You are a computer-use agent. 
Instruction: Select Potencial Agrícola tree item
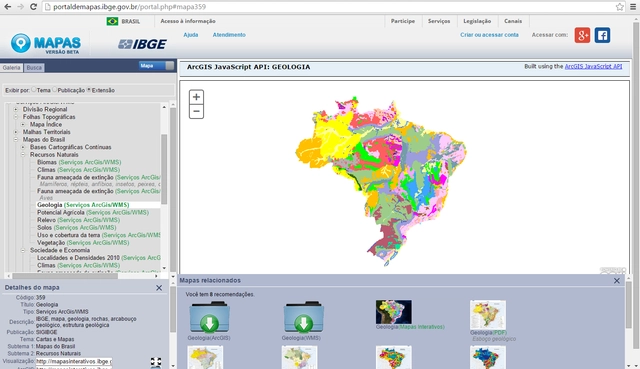93,212
